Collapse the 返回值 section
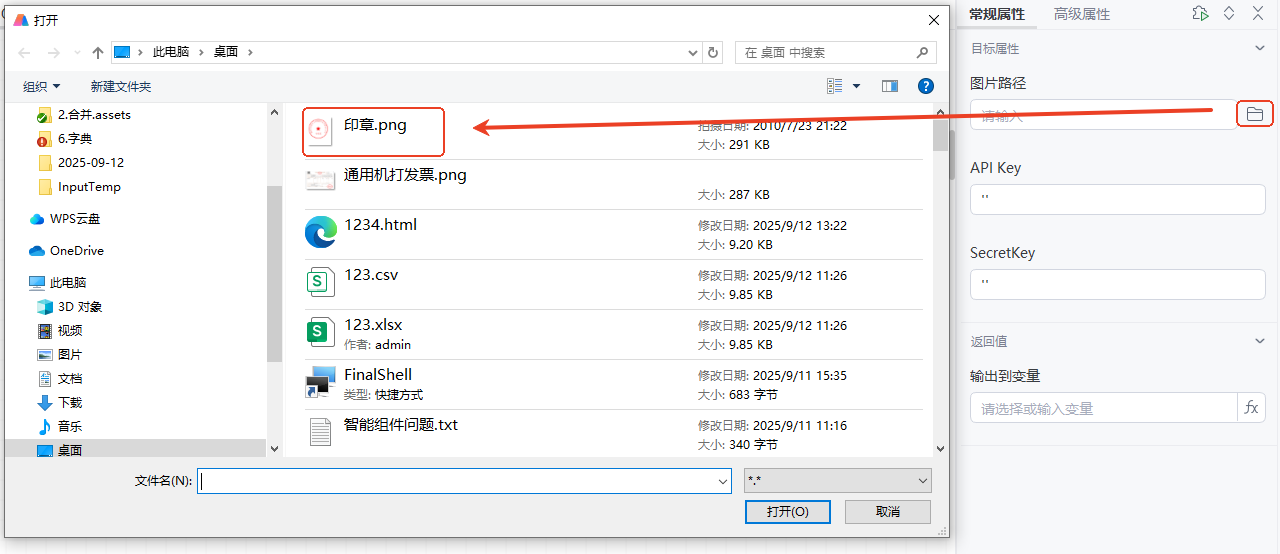 [x=1260, y=341]
